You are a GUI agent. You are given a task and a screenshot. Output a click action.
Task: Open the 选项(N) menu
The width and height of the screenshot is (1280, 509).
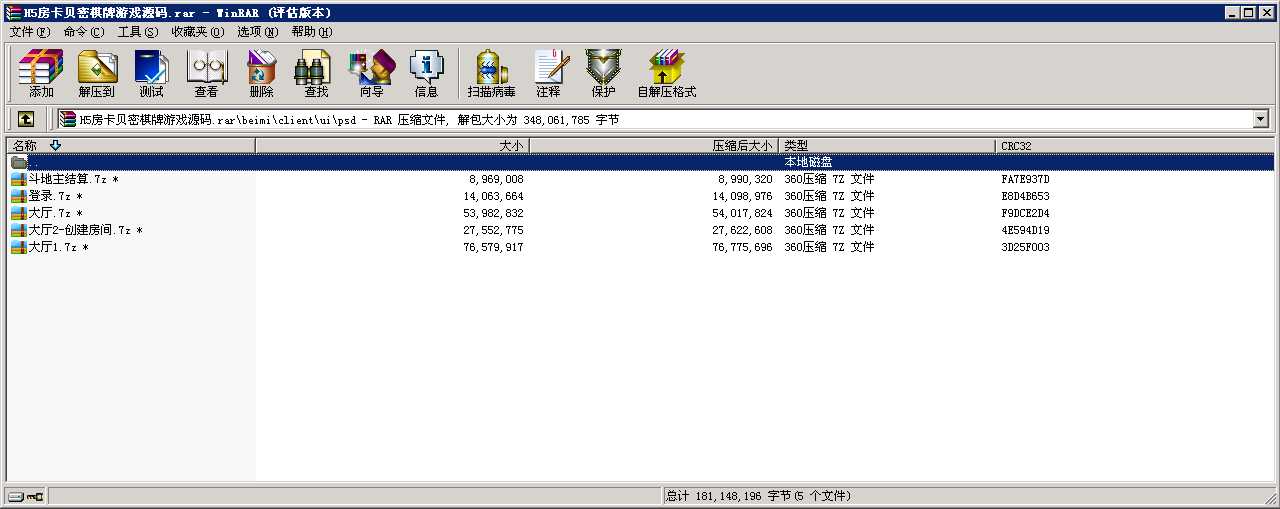tap(258, 32)
